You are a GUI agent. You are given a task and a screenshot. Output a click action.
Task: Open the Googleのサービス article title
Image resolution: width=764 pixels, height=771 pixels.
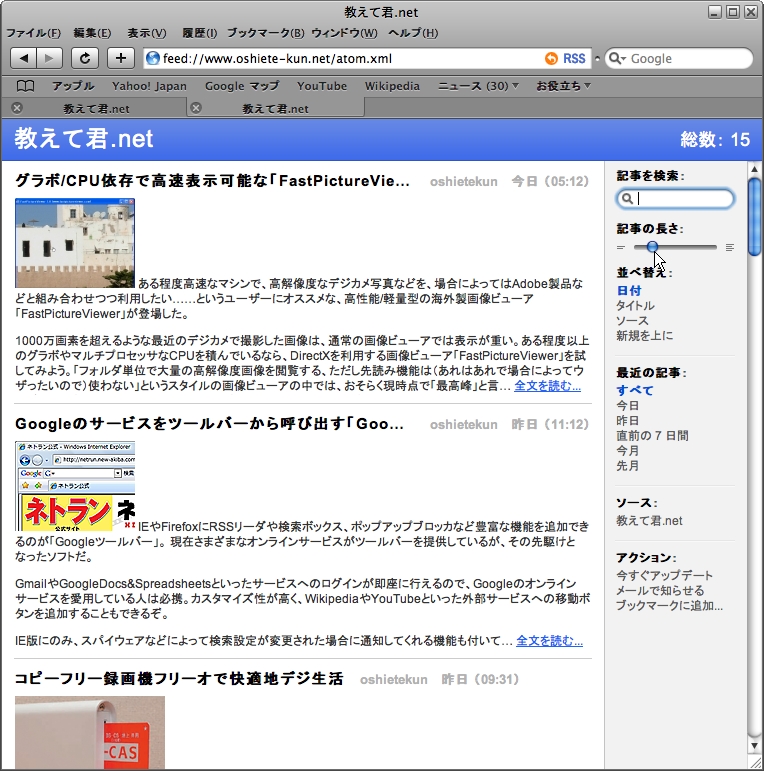[209, 424]
